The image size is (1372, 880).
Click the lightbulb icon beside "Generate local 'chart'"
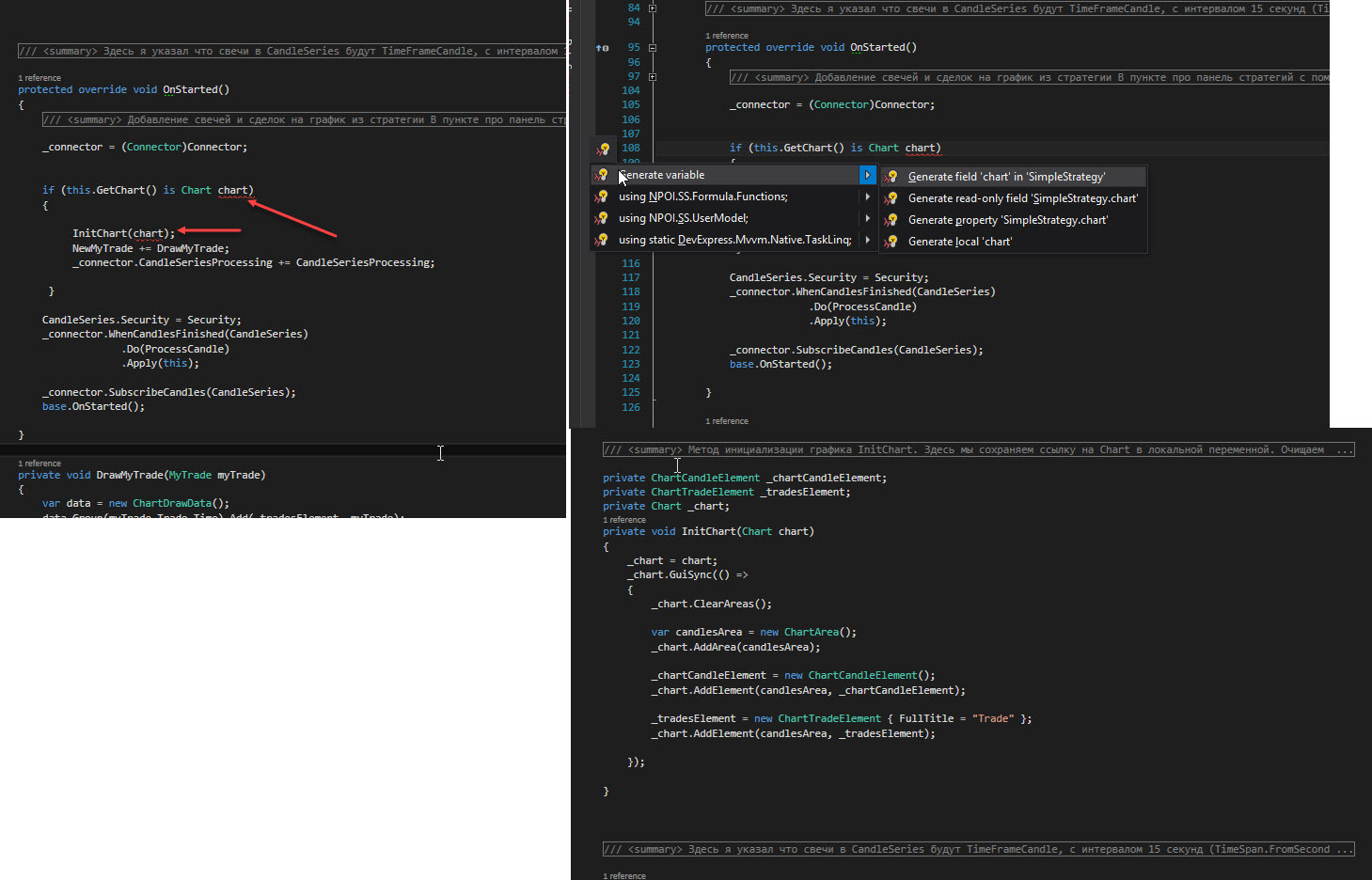point(891,242)
